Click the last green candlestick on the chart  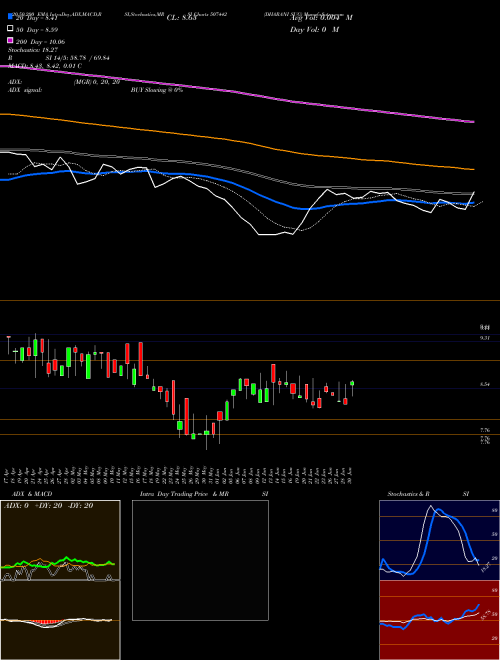[352, 383]
